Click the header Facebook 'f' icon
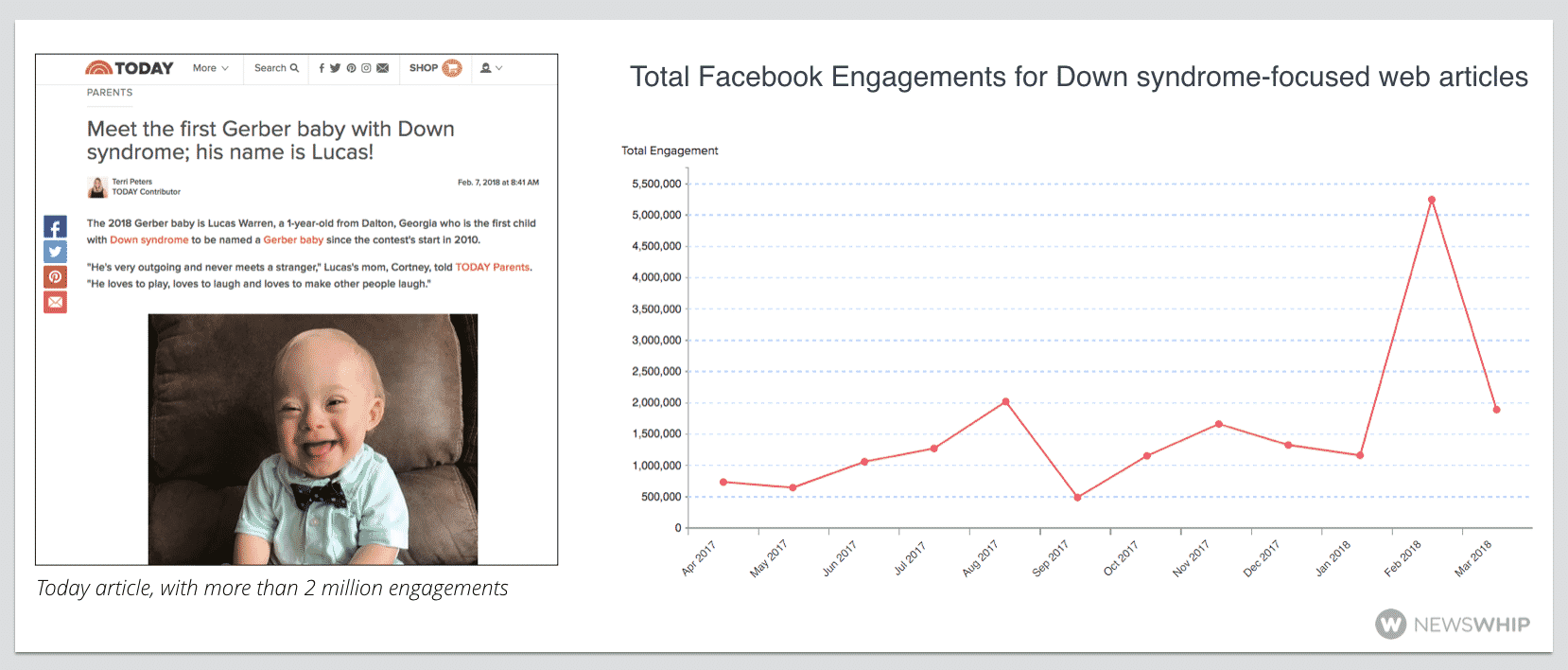This screenshot has height=670, width=1568. [x=322, y=68]
